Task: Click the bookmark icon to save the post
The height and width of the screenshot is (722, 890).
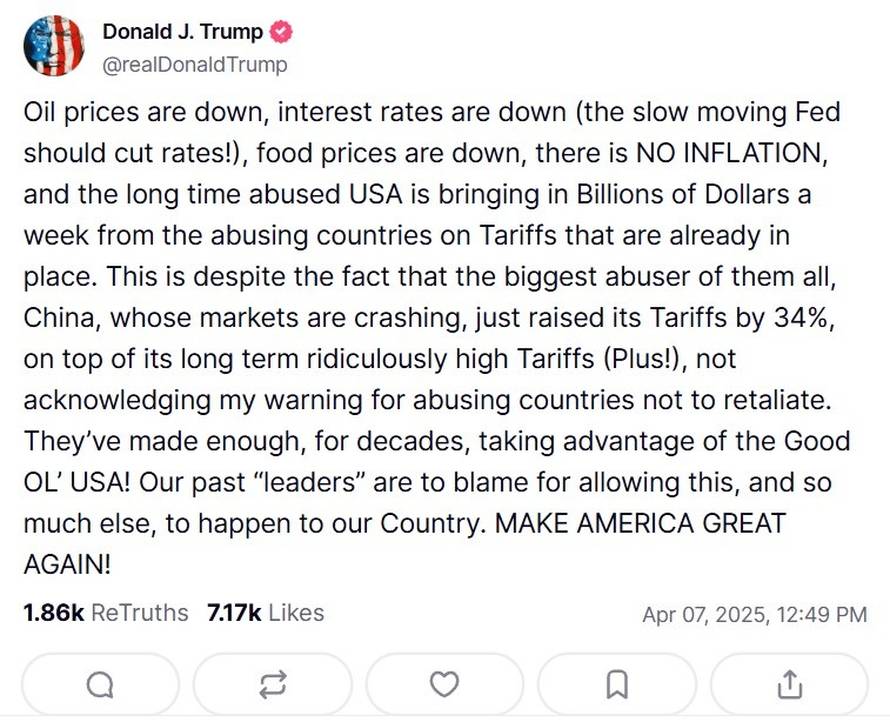Action: click(618, 685)
